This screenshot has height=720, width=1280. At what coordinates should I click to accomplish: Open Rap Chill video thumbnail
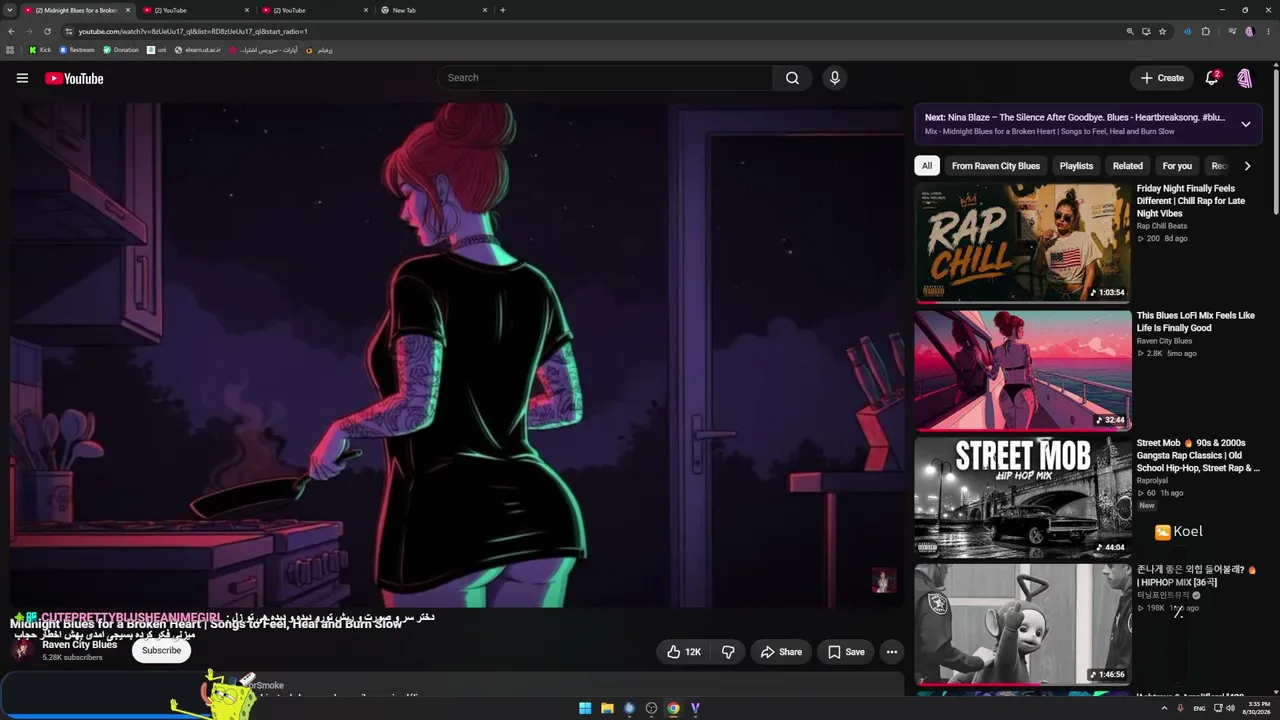(x=1022, y=242)
